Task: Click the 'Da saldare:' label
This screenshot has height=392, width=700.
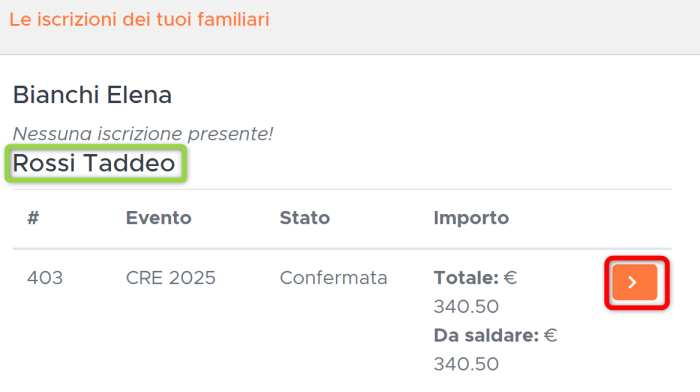Action: click(x=487, y=335)
